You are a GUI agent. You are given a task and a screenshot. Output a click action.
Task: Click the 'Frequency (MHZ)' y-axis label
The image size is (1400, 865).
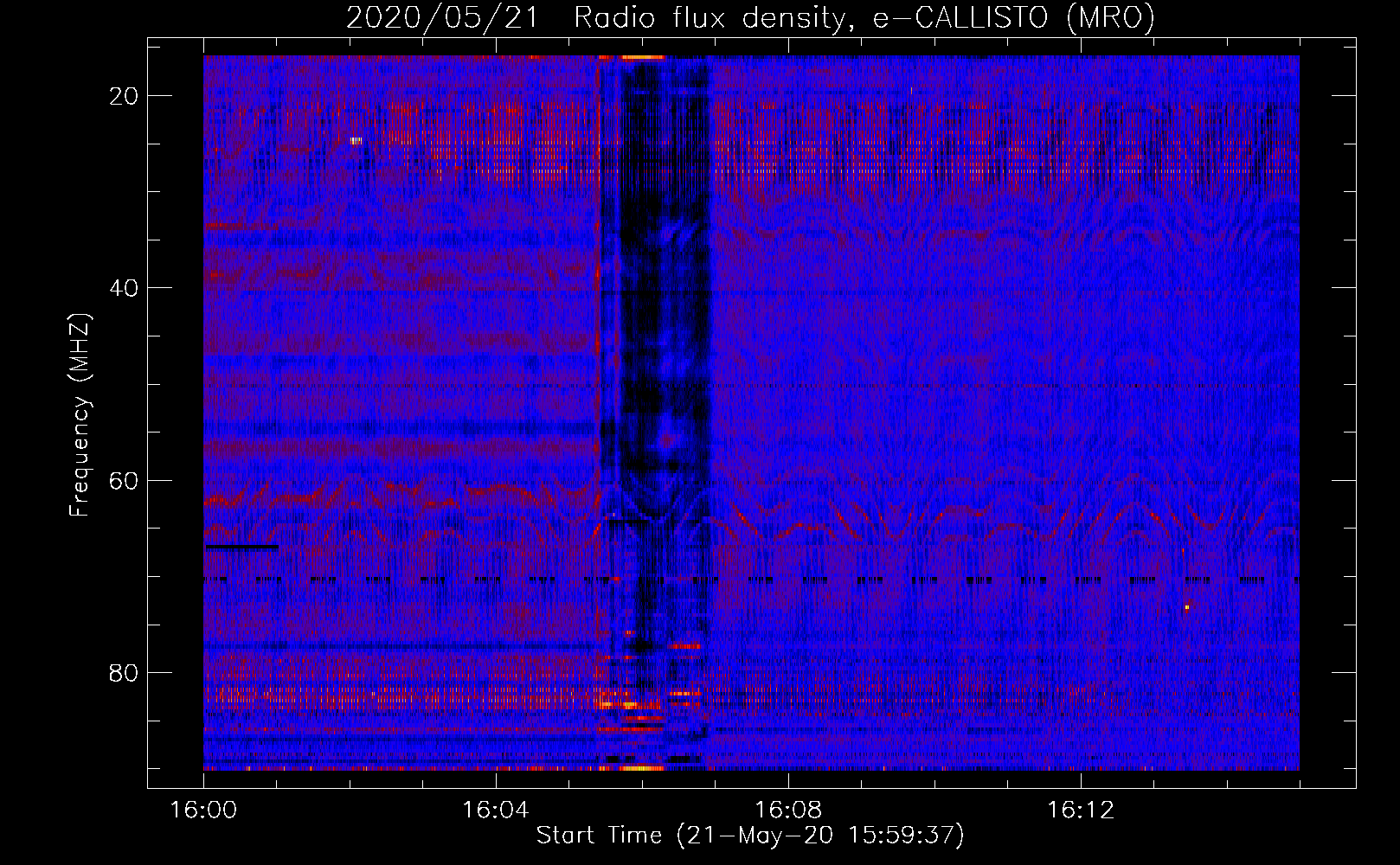coord(80,415)
